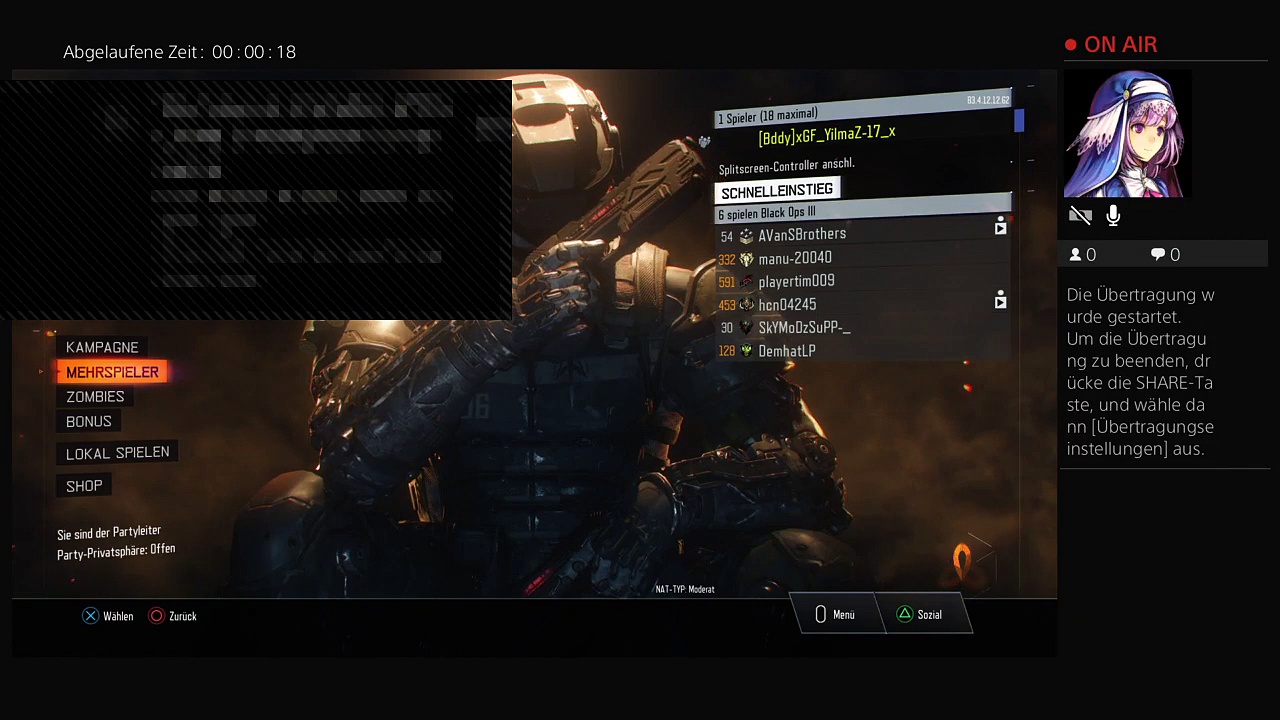The height and width of the screenshot is (720, 1280).
Task: Click the red ON AIR indicator dot
Action: (x=1071, y=45)
